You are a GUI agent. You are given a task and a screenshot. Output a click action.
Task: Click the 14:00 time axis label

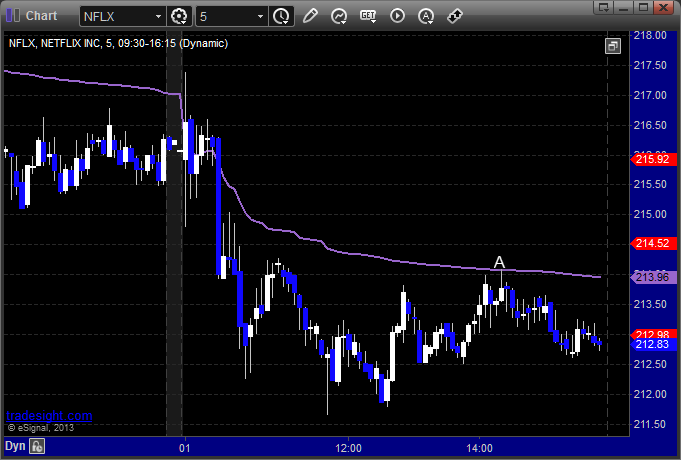pyautogui.click(x=479, y=448)
